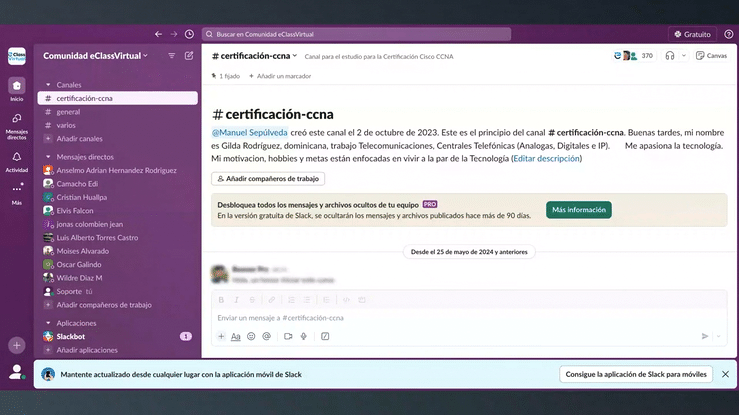This screenshot has width=739, height=415.
Task: Click the Editar descripción link
Action: coord(546,158)
